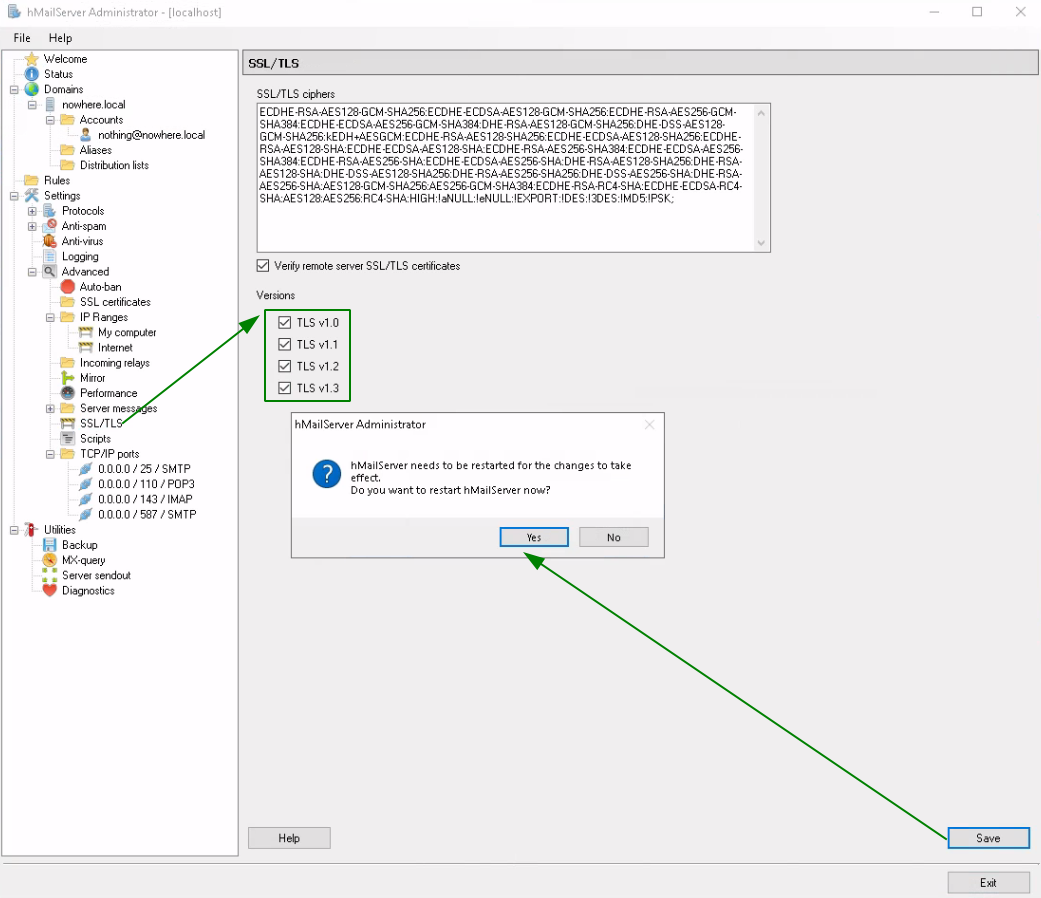Image resolution: width=1041 pixels, height=898 pixels.
Task: Collapse the IP Ranges node
Action: tap(50, 317)
